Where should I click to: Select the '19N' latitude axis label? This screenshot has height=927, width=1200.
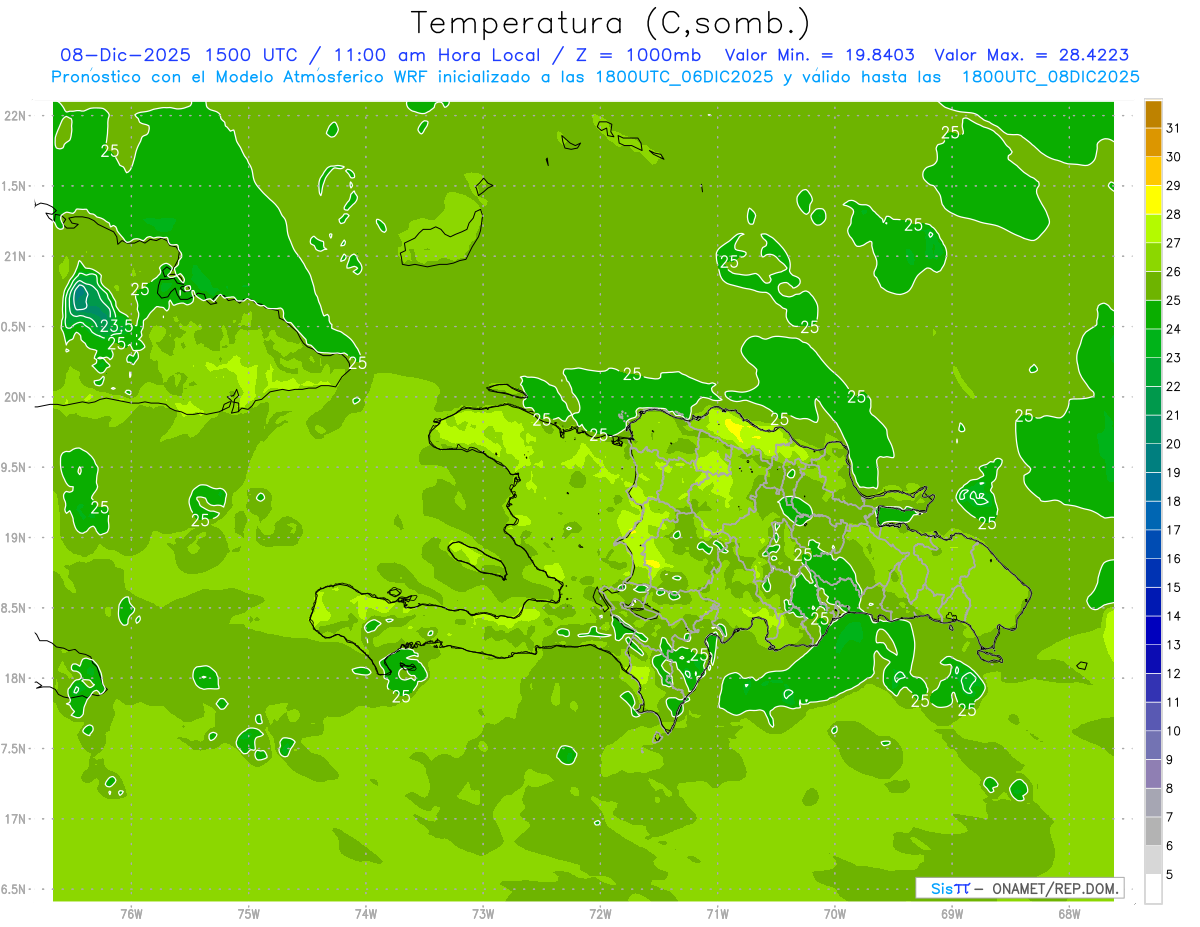[x=15, y=538]
